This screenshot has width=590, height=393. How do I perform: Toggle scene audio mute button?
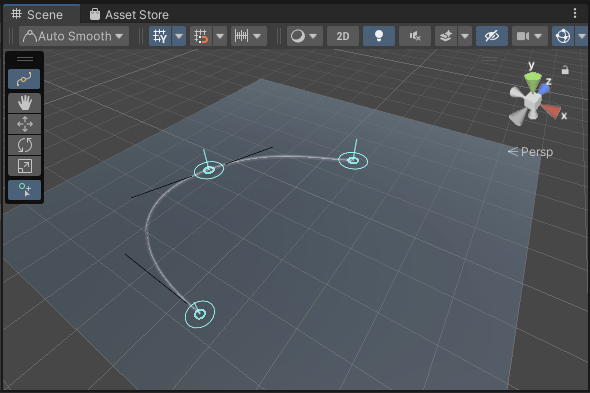(415, 36)
